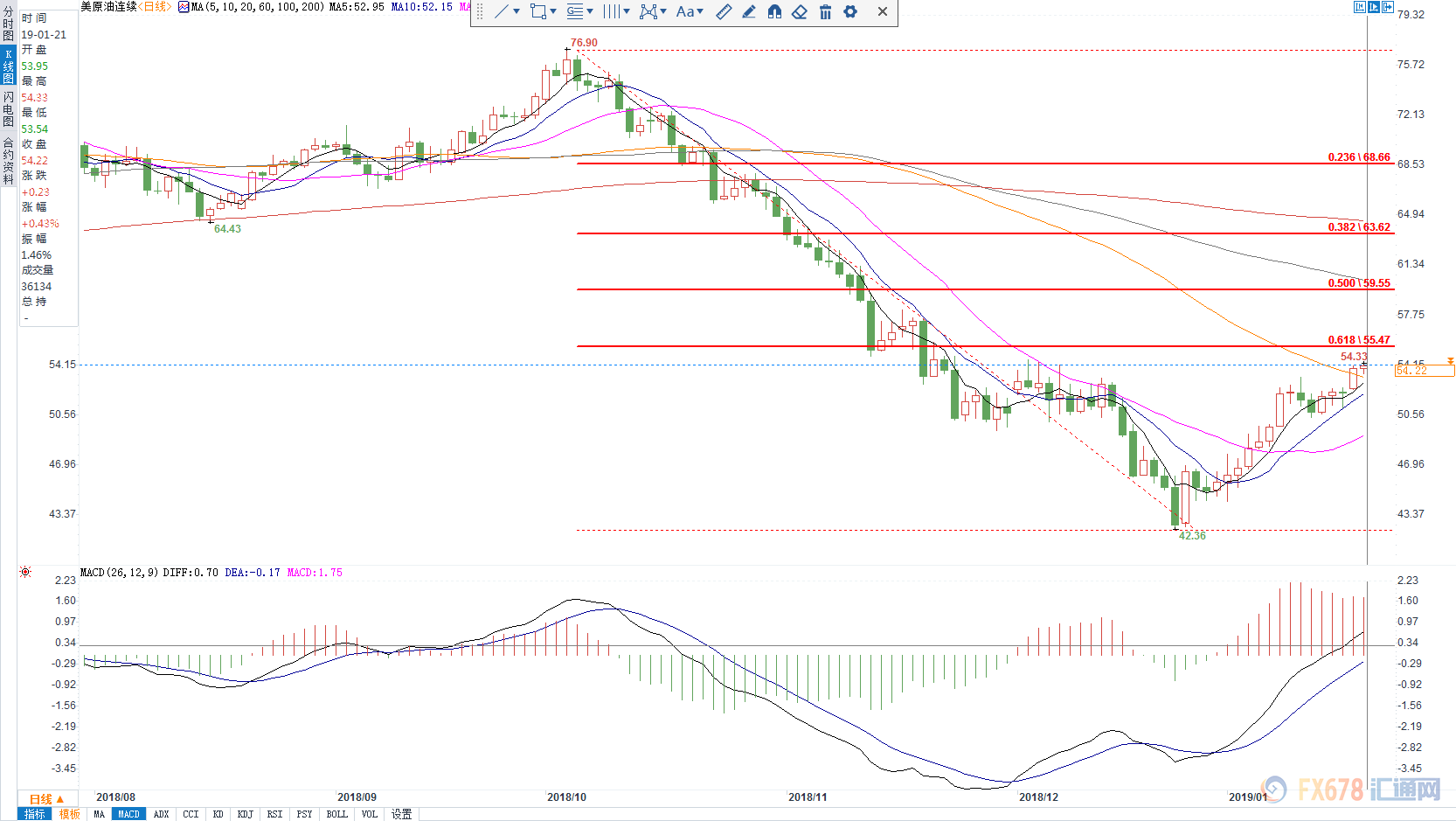
Task: Switch to K线图 side tab
Action: [x=8, y=66]
